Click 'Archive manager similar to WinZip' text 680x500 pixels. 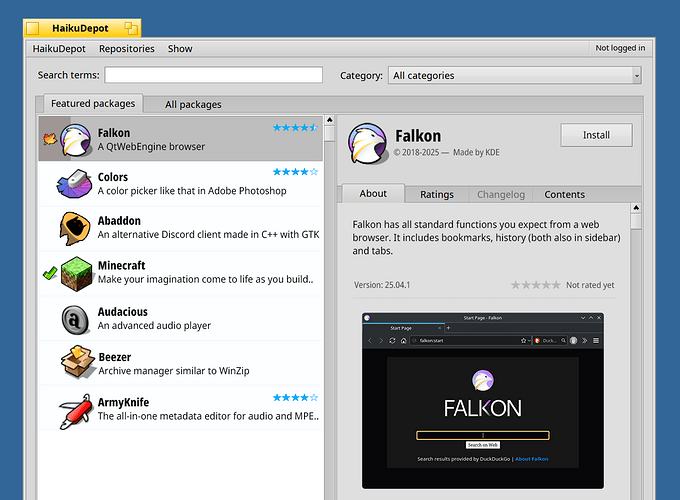pos(174,371)
